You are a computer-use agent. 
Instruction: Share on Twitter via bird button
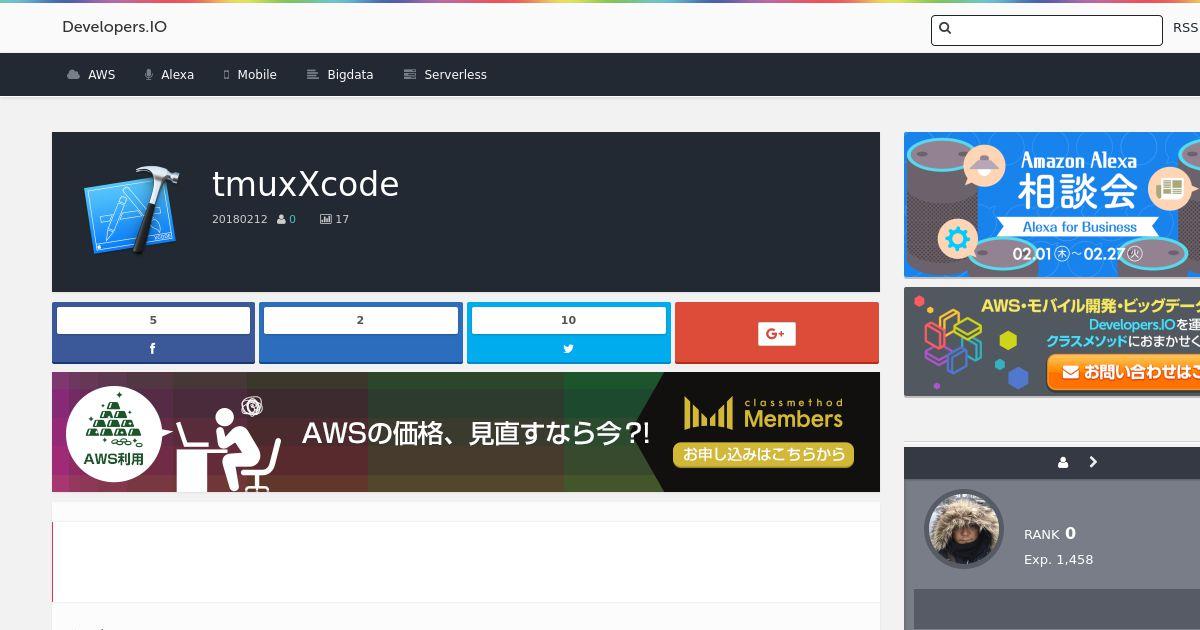click(568, 349)
